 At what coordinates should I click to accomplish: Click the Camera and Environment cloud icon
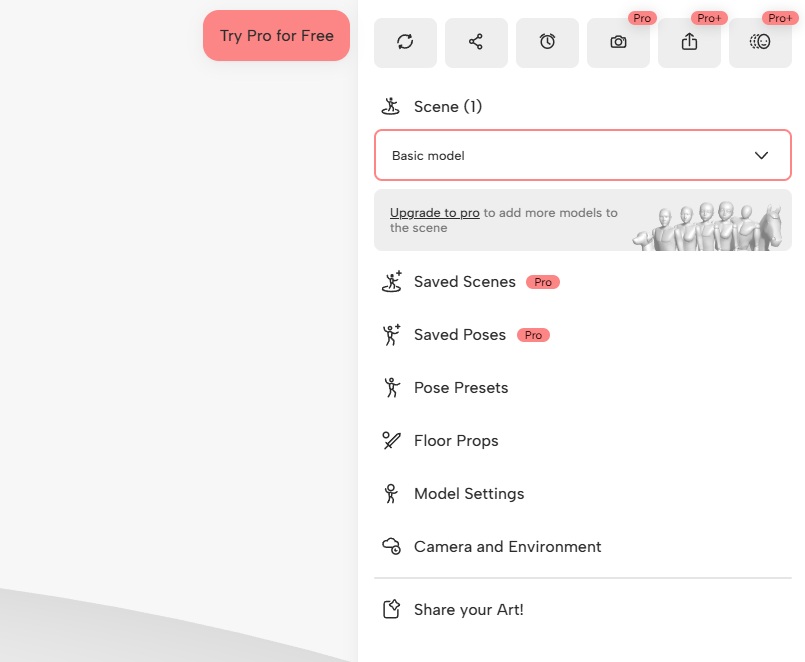[391, 546]
